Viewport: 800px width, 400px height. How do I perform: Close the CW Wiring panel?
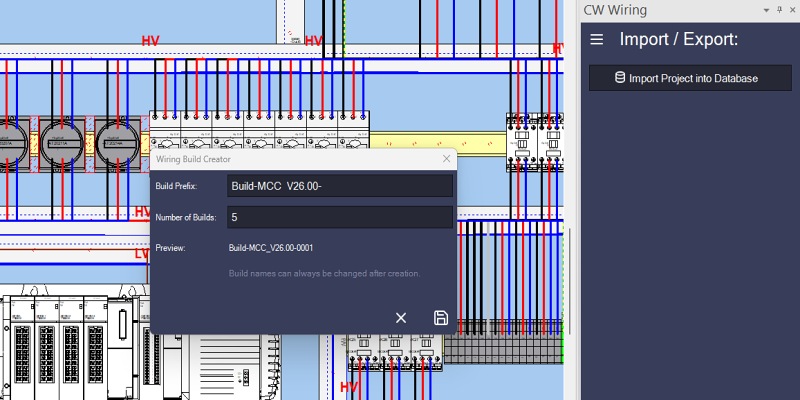pos(791,10)
